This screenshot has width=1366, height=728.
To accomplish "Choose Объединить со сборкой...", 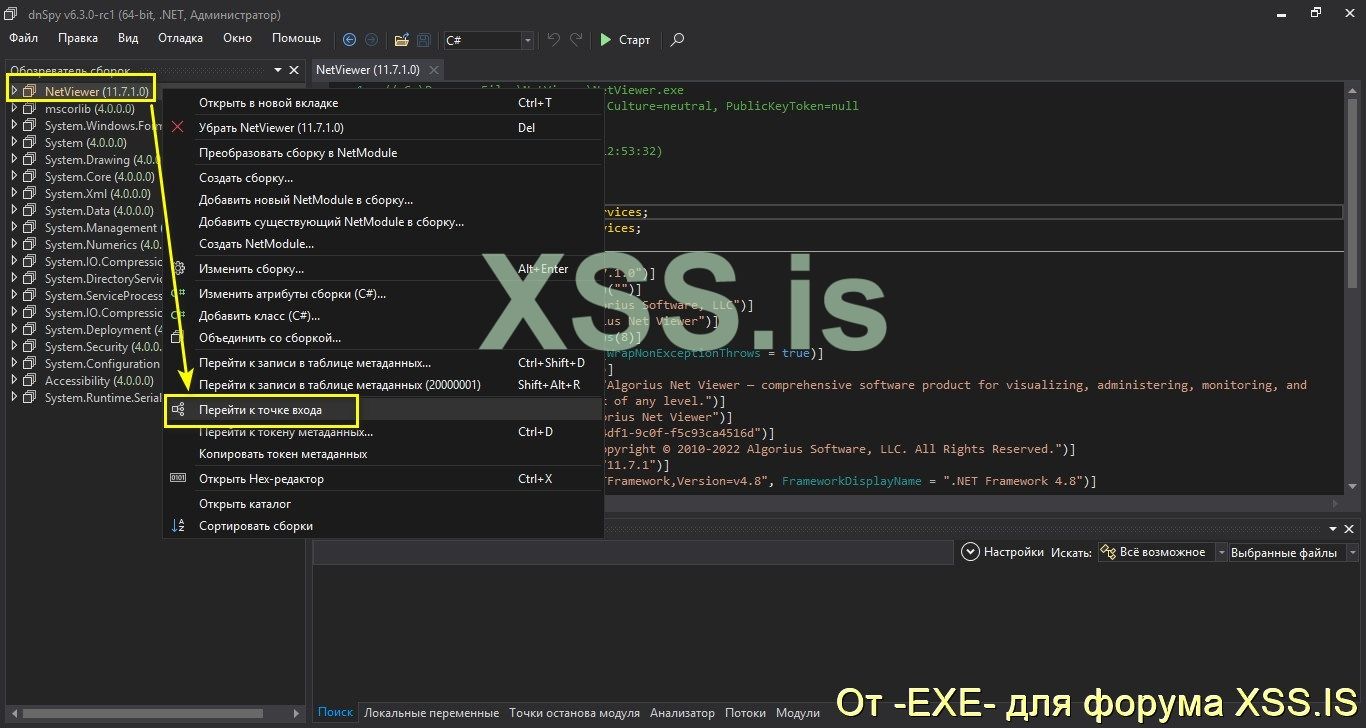I will pos(383,338).
